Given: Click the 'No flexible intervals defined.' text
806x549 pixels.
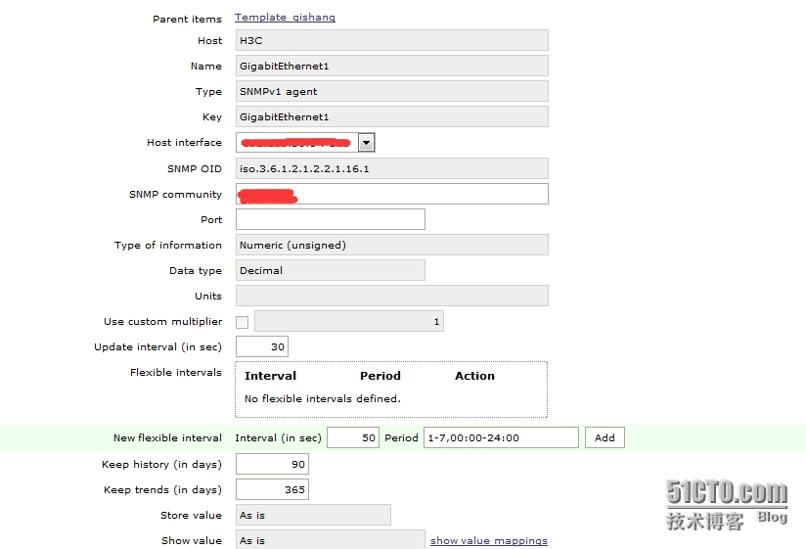Looking at the screenshot, I should [x=322, y=398].
